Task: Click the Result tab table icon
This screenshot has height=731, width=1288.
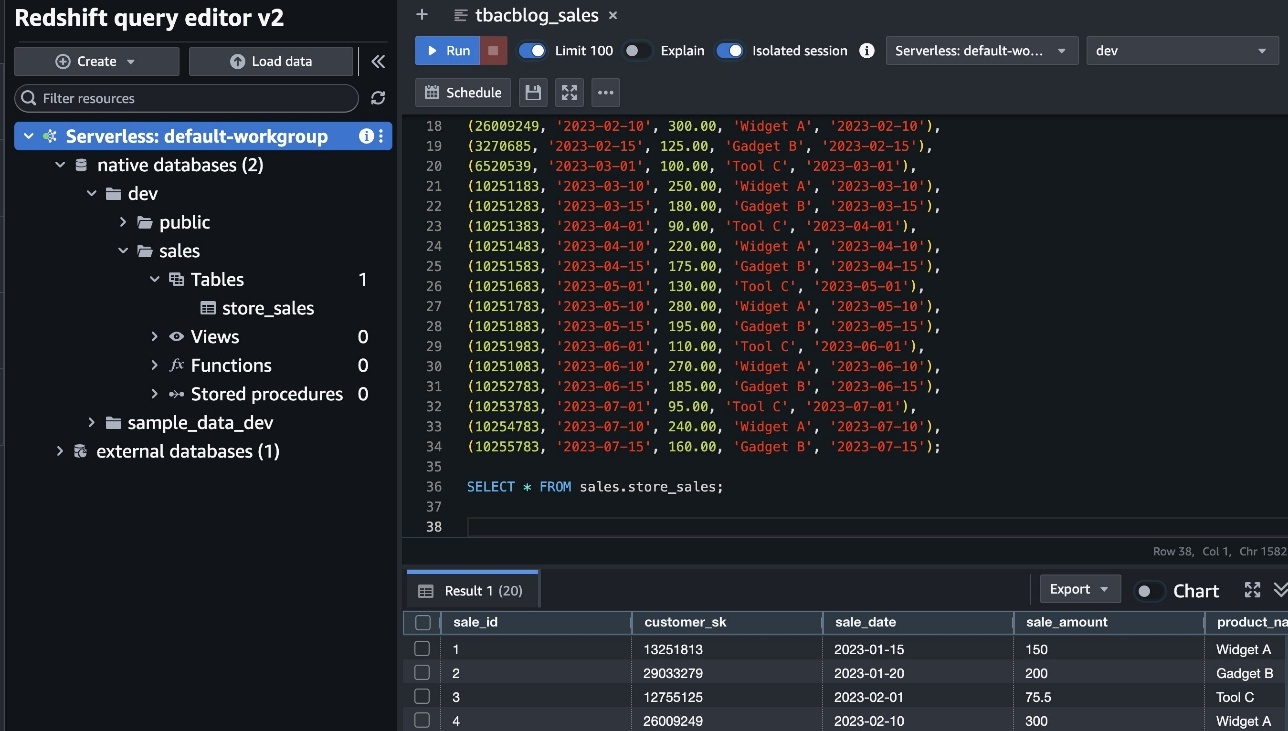Action: click(425, 591)
